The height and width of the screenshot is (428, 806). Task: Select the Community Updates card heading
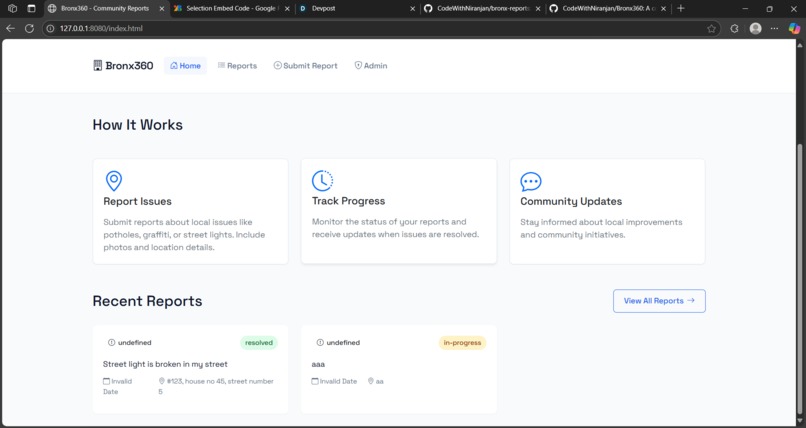(571, 201)
